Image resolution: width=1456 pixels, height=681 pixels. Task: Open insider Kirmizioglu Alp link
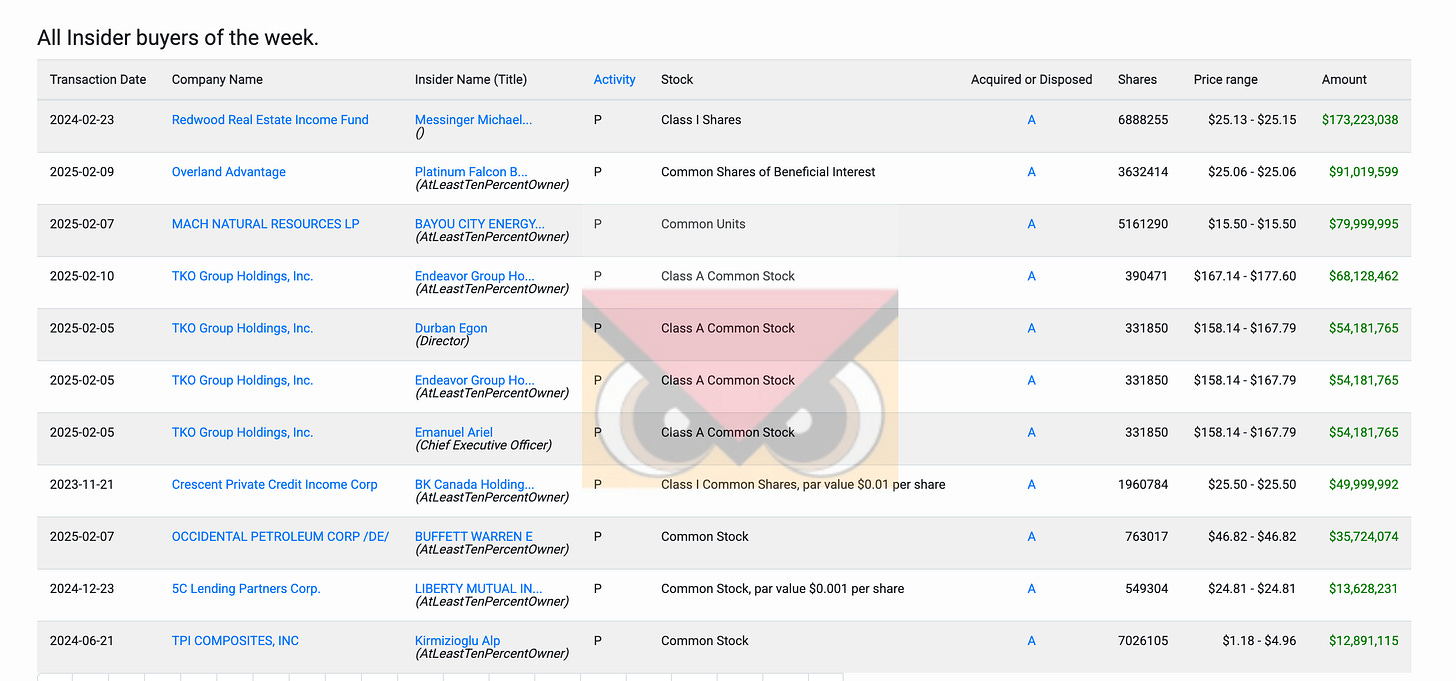(457, 639)
